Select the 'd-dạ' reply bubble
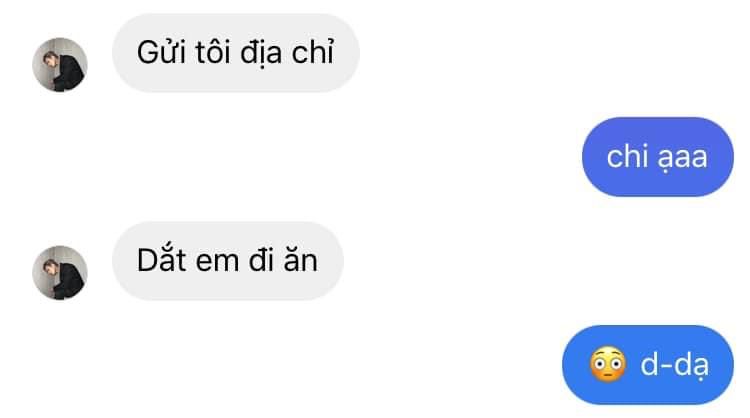This screenshot has height=418, width=750. [648, 364]
